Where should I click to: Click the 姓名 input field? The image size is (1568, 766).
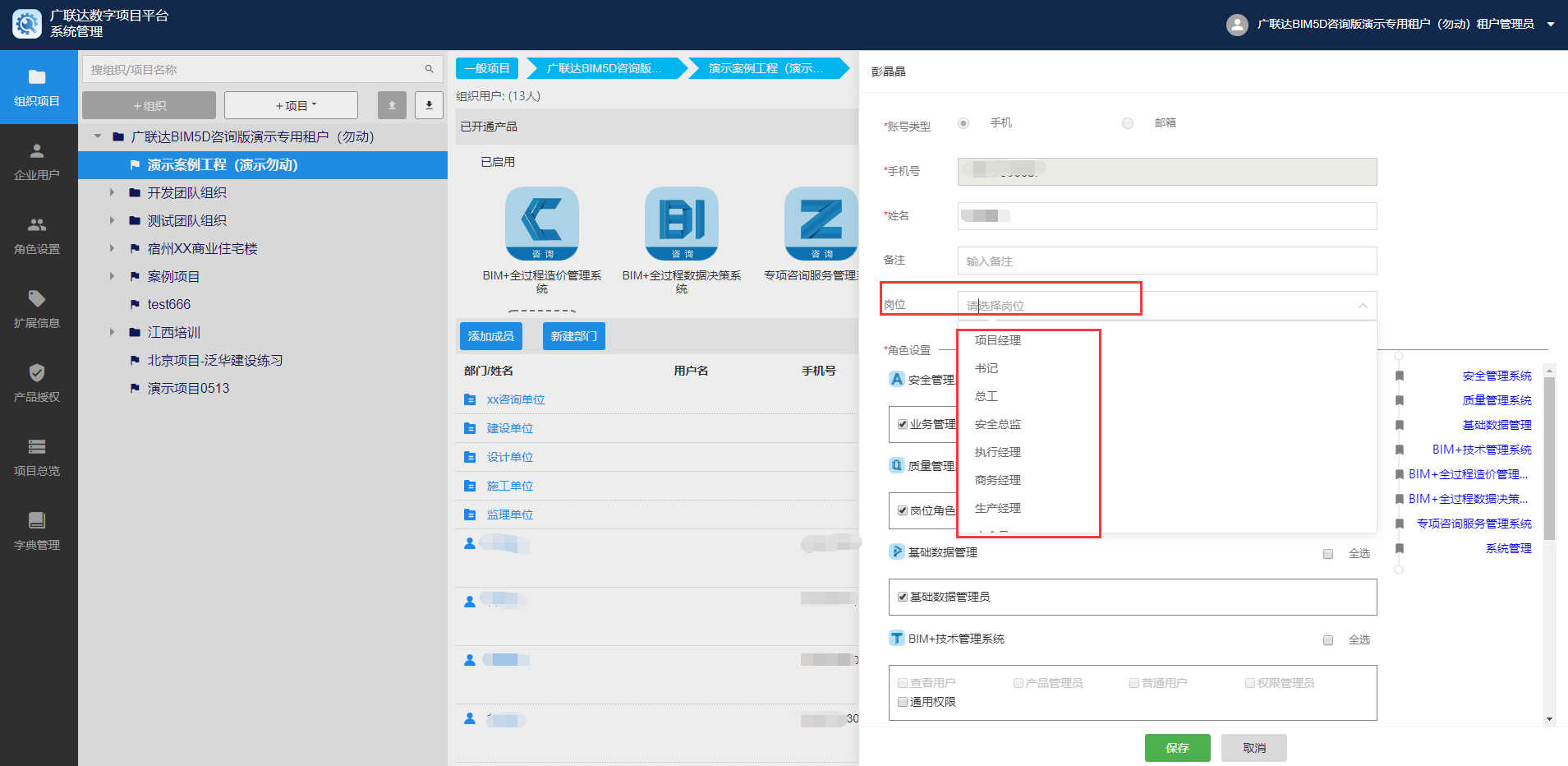click(x=1167, y=216)
